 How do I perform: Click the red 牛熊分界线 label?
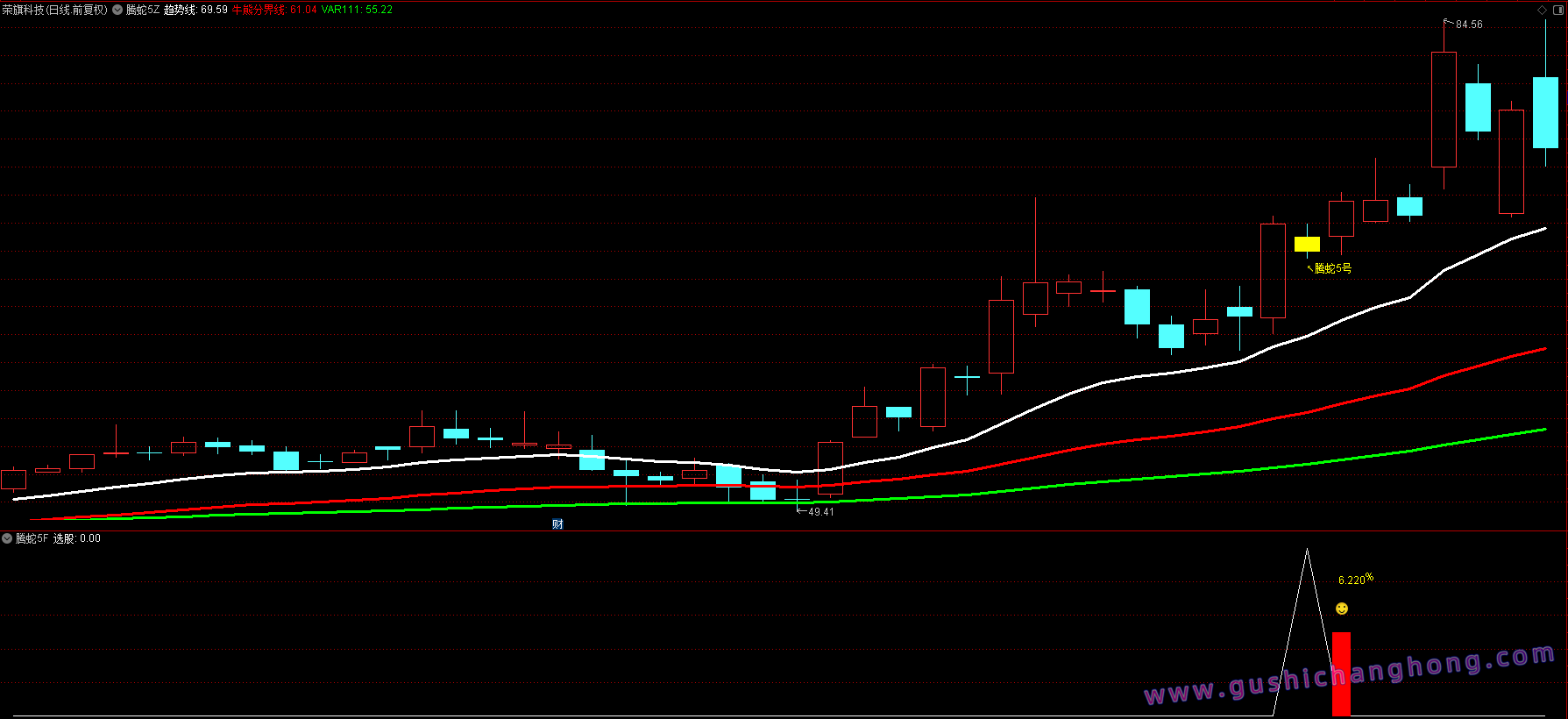274,10
